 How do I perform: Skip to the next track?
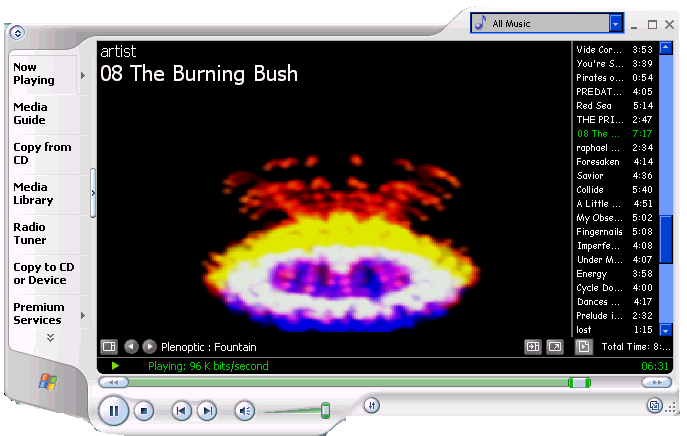coord(207,411)
